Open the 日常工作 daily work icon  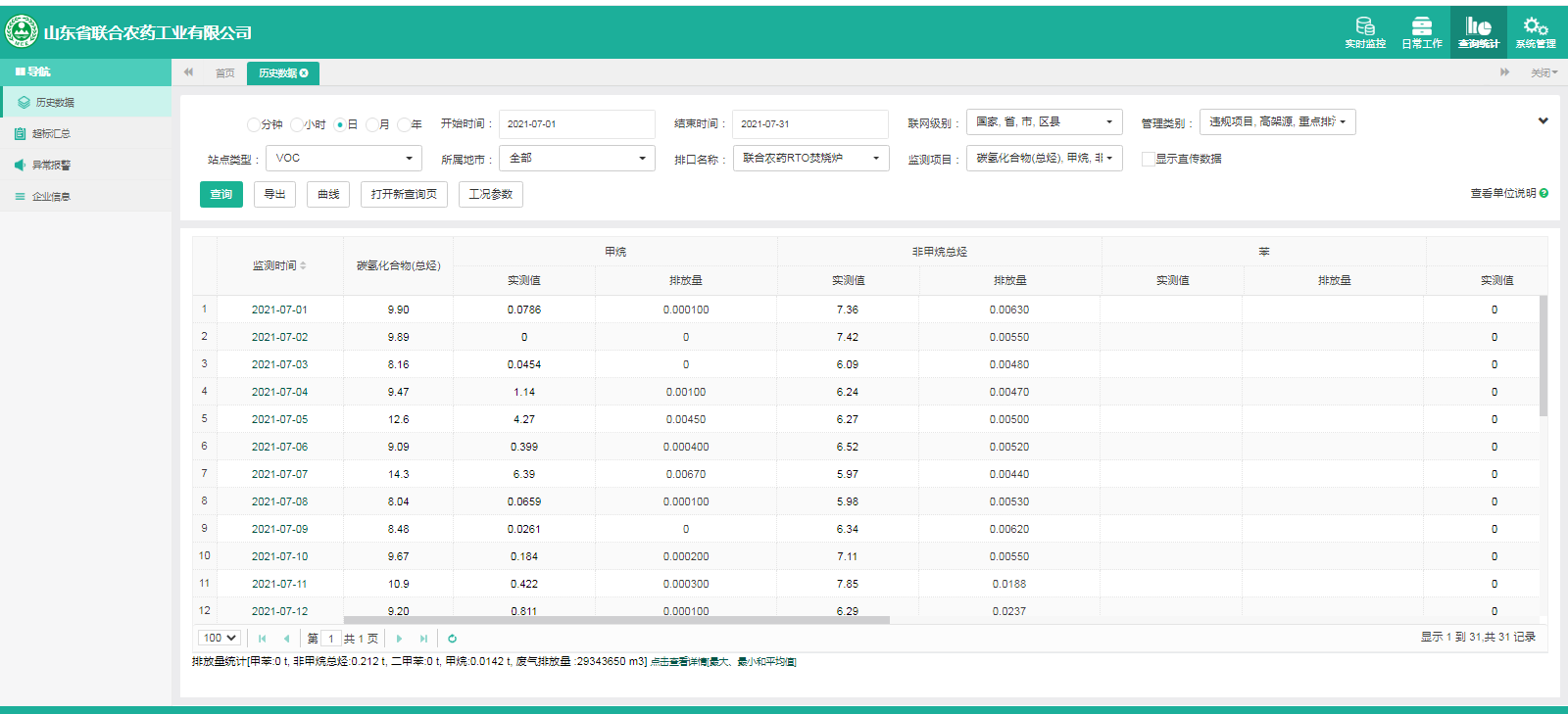point(1421,27)
